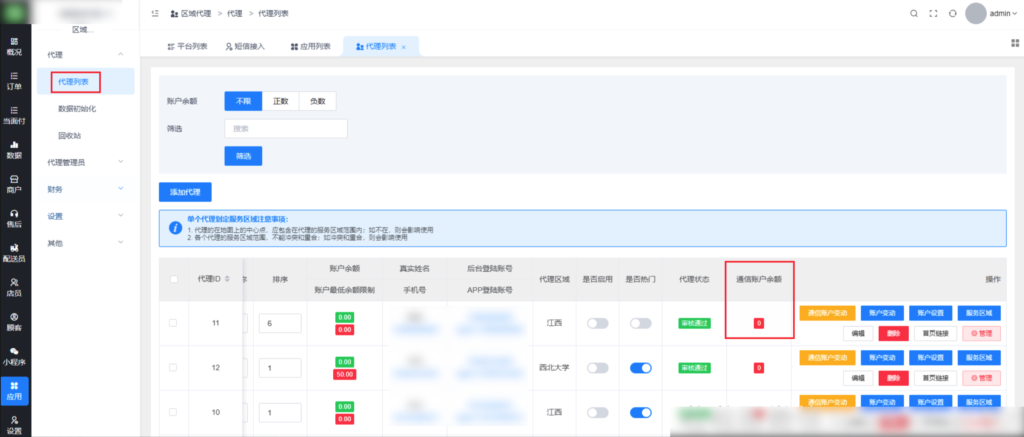Switch to the 短信接入 tab
The image size is (1024, 437).
pyautogui.click(x=245, y=46)
